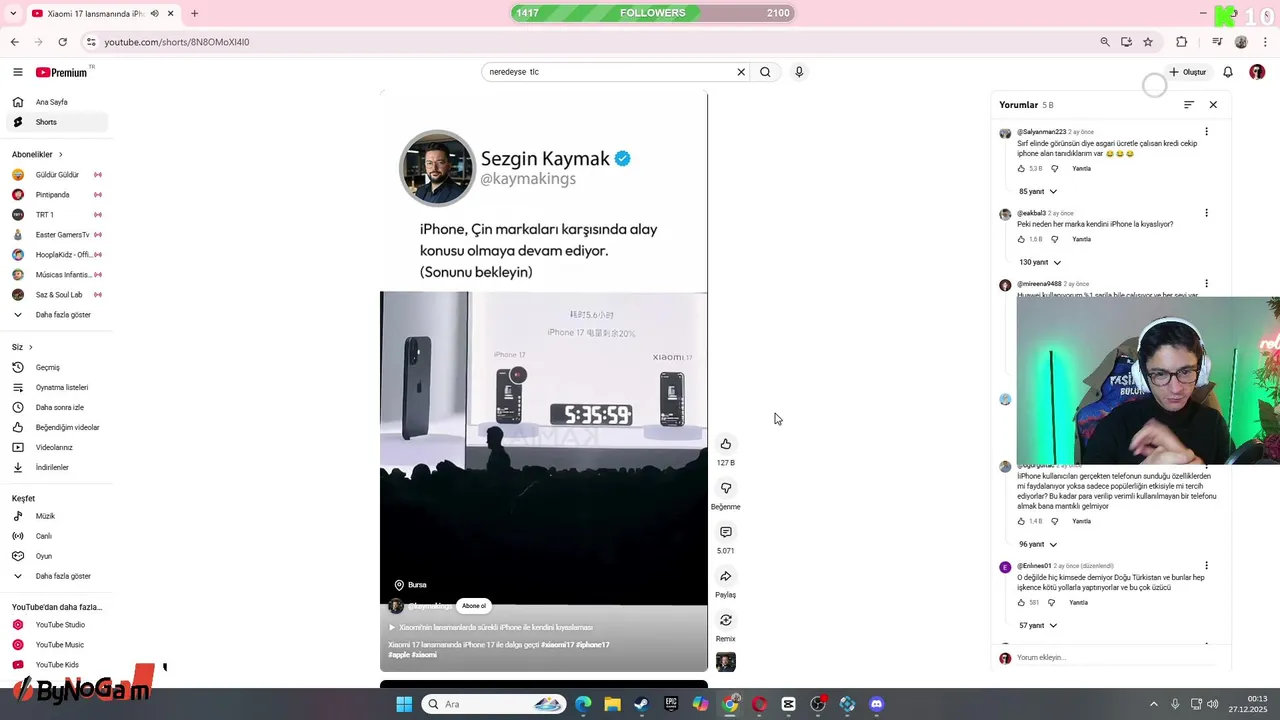Start voice search with microphone icon
This screenshot has width=1280, height=720.
click(x=799, y=72)
